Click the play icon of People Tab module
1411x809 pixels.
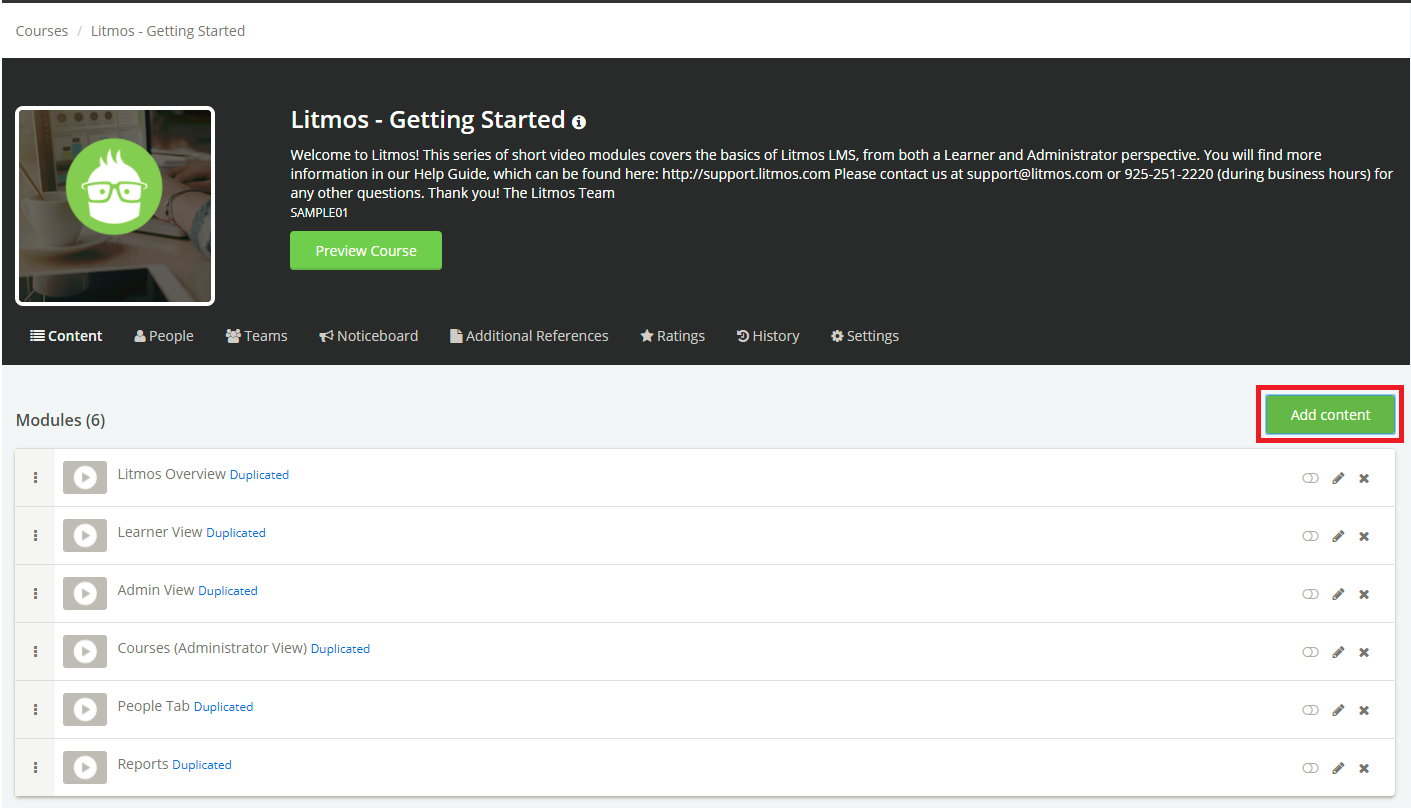(85, 710)
